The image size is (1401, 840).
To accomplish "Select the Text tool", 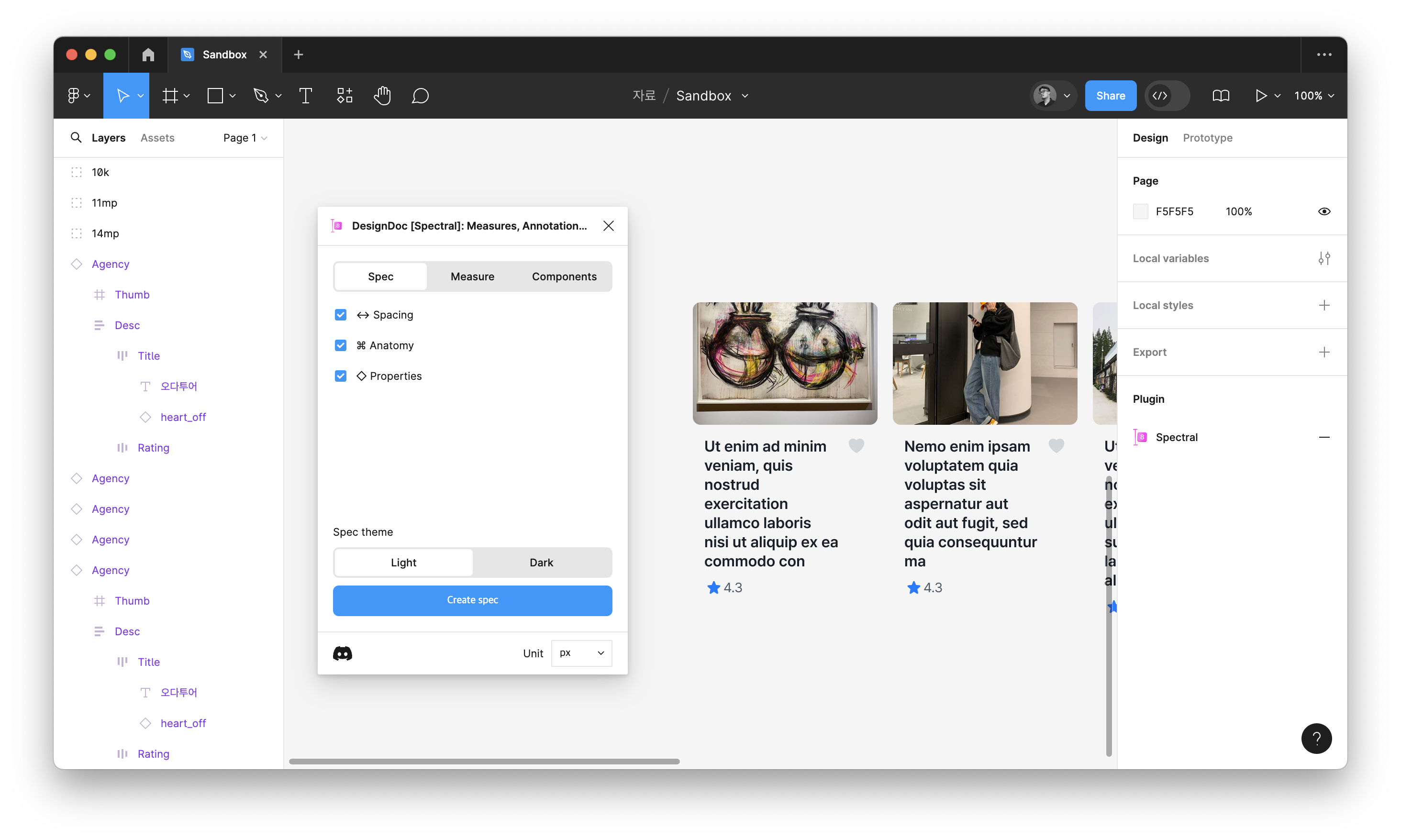I will point(306,96).
